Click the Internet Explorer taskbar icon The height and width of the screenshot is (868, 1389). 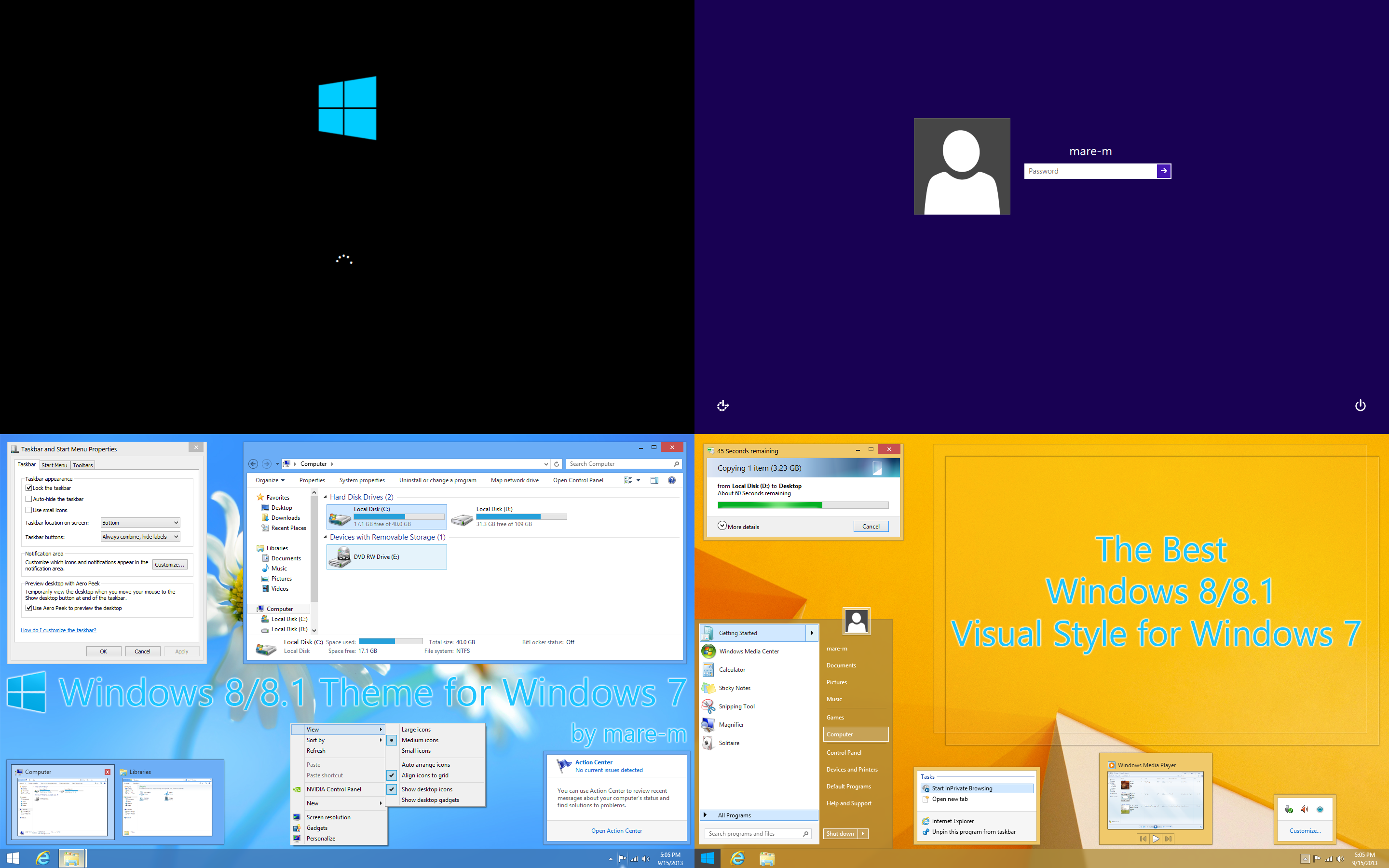click(43, 858)
